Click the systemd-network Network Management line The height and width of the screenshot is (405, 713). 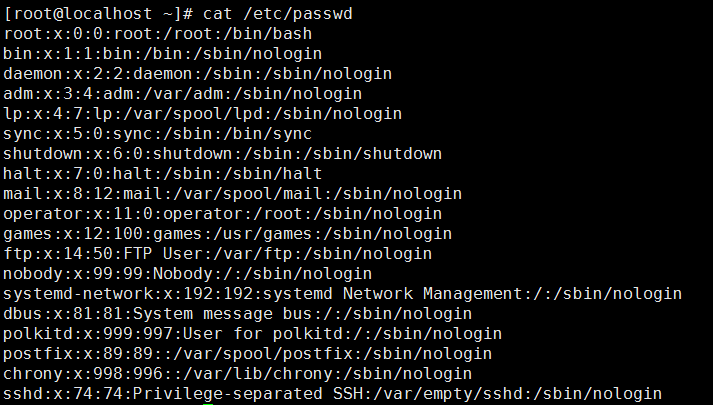343,294
